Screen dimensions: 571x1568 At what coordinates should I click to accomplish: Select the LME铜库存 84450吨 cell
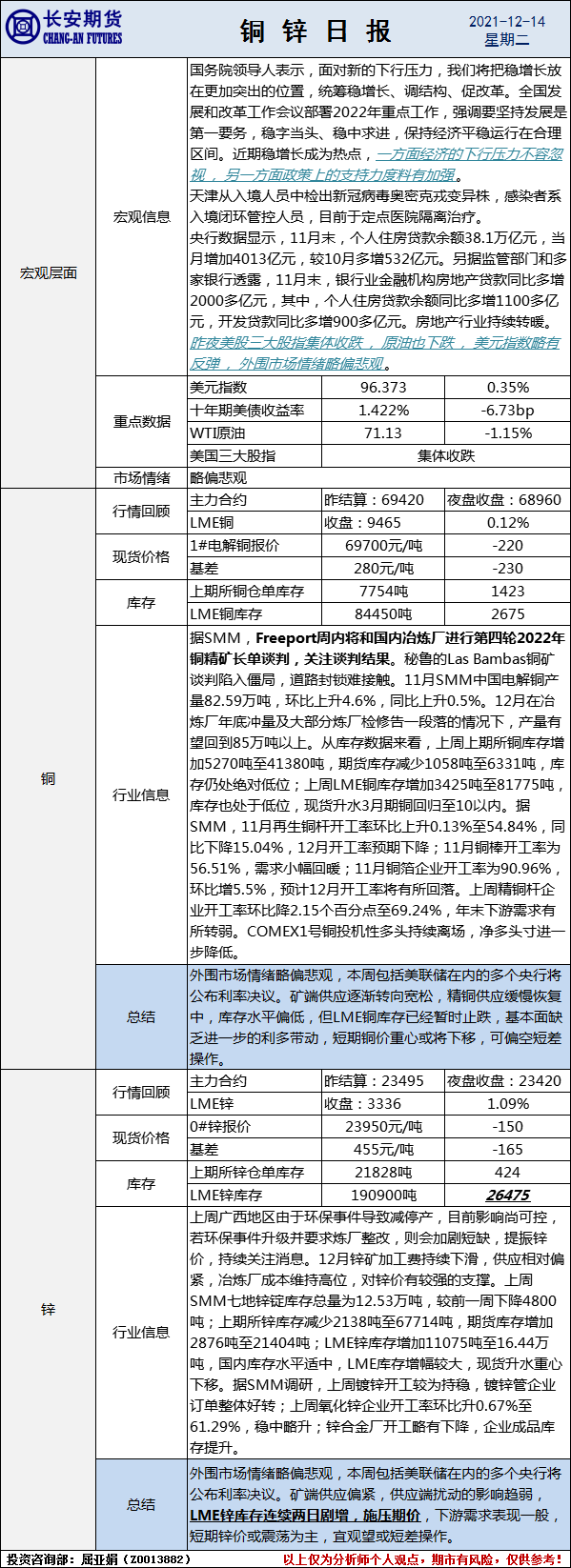pyautogui.click(x=383, y=614)
